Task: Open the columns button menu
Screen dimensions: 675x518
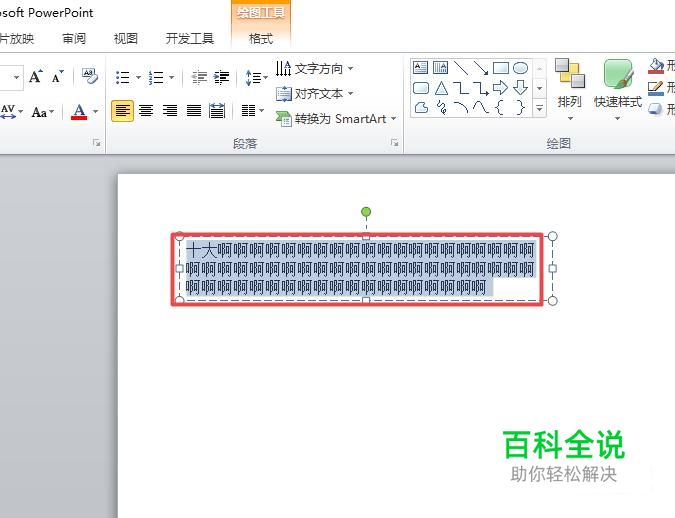Action: (x=253, y=111)
